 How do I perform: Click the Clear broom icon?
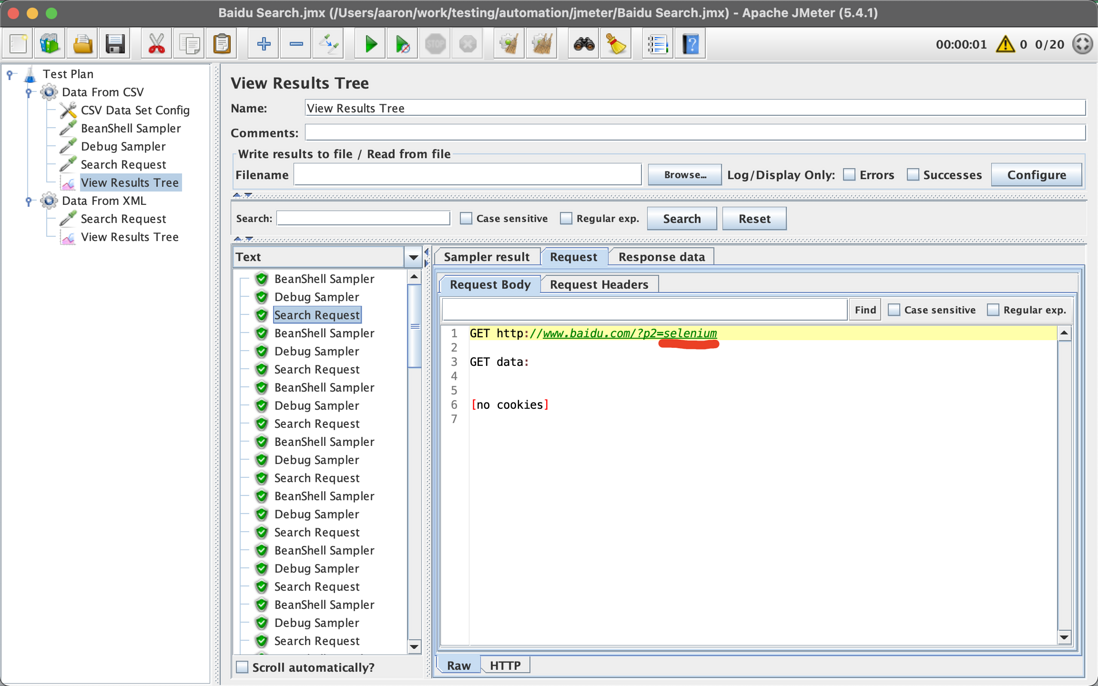pos(509,44)
